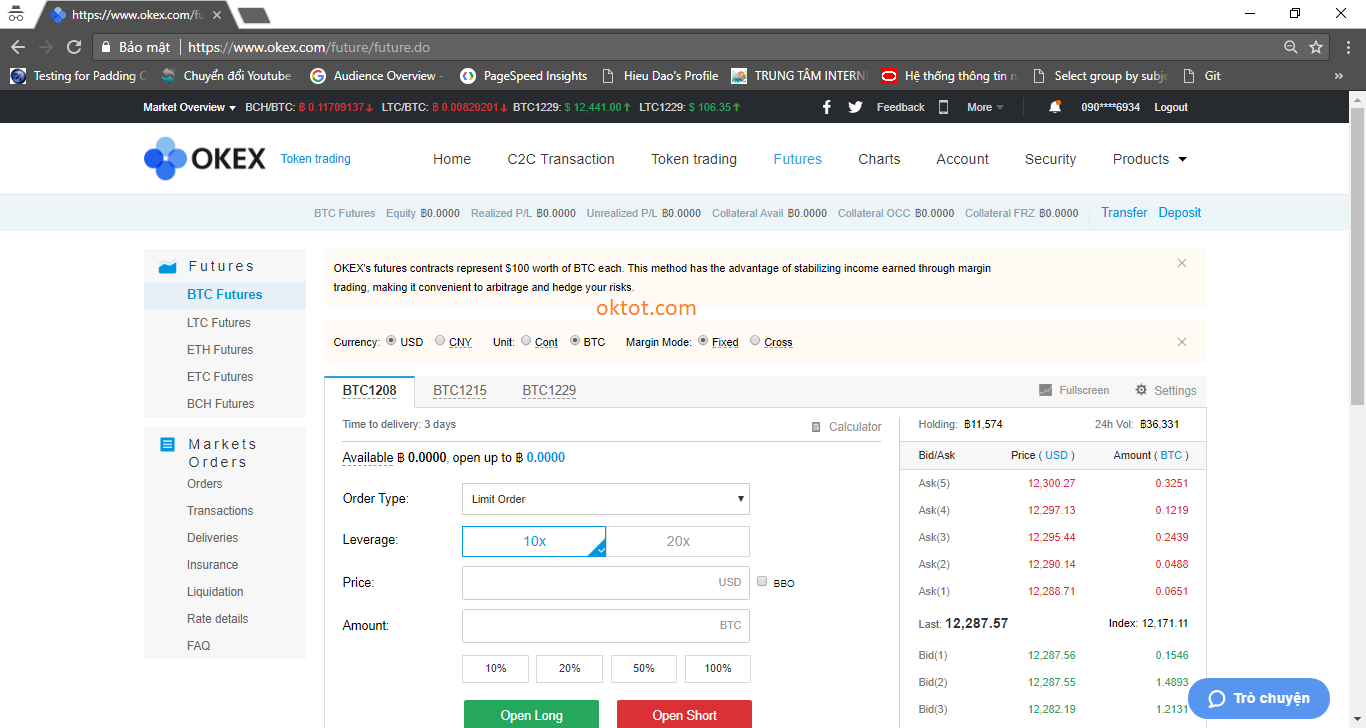Switch the chart to Fullscreen
Screen dimensions: 1366x728
1074,390
